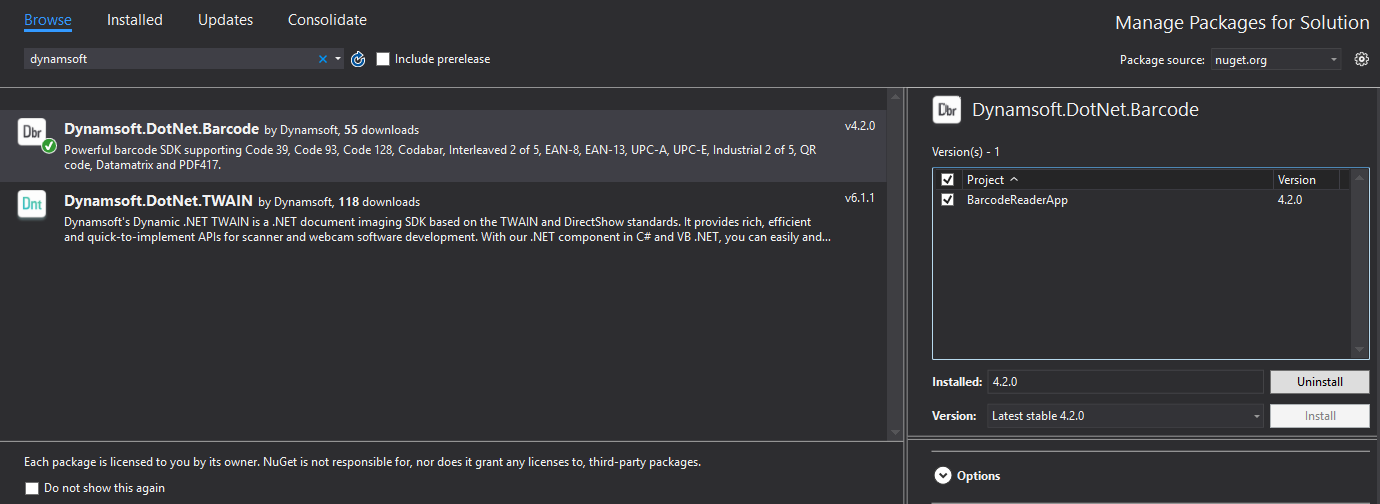
Task: Toggle Include prerelease checkbox
Action: click(383, 59)
